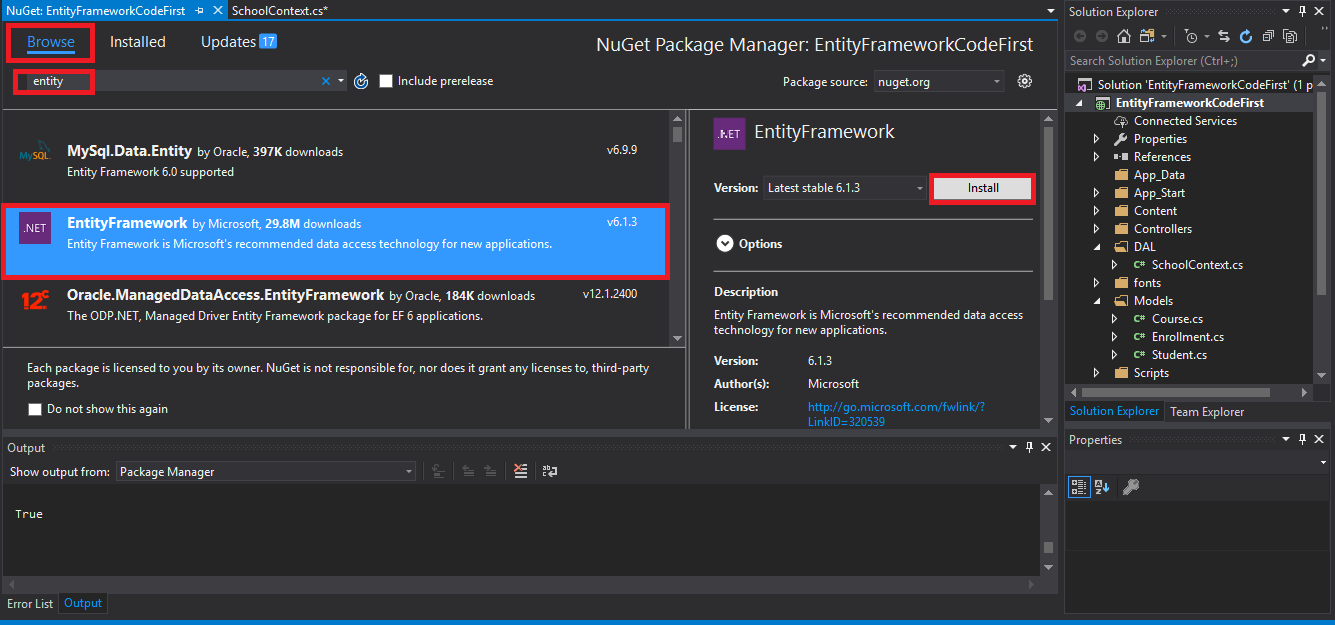Expand the Controllers folder
The height and width of the screenshot is (625, 1335).
(x=1096, y=229)
